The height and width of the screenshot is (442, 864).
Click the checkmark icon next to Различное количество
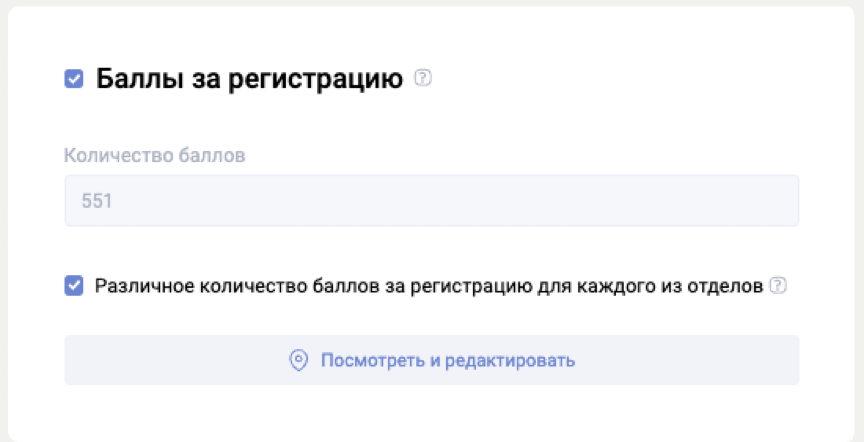pos(74,286)
